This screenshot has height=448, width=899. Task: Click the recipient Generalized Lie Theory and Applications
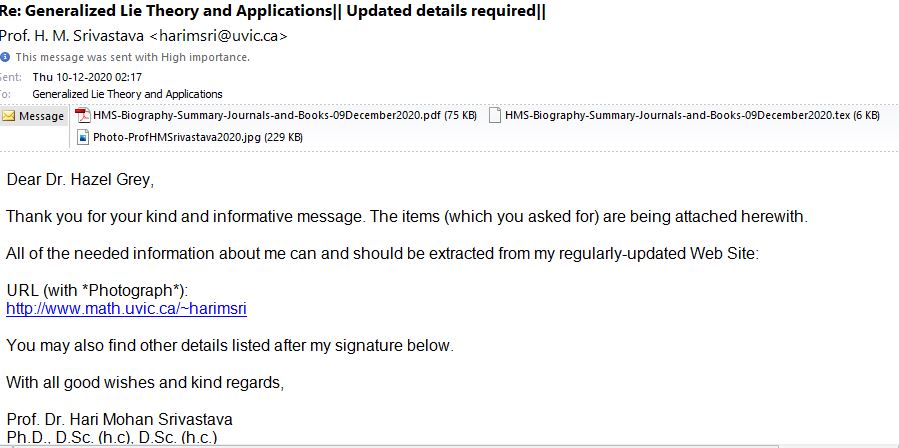coord(127,94)
